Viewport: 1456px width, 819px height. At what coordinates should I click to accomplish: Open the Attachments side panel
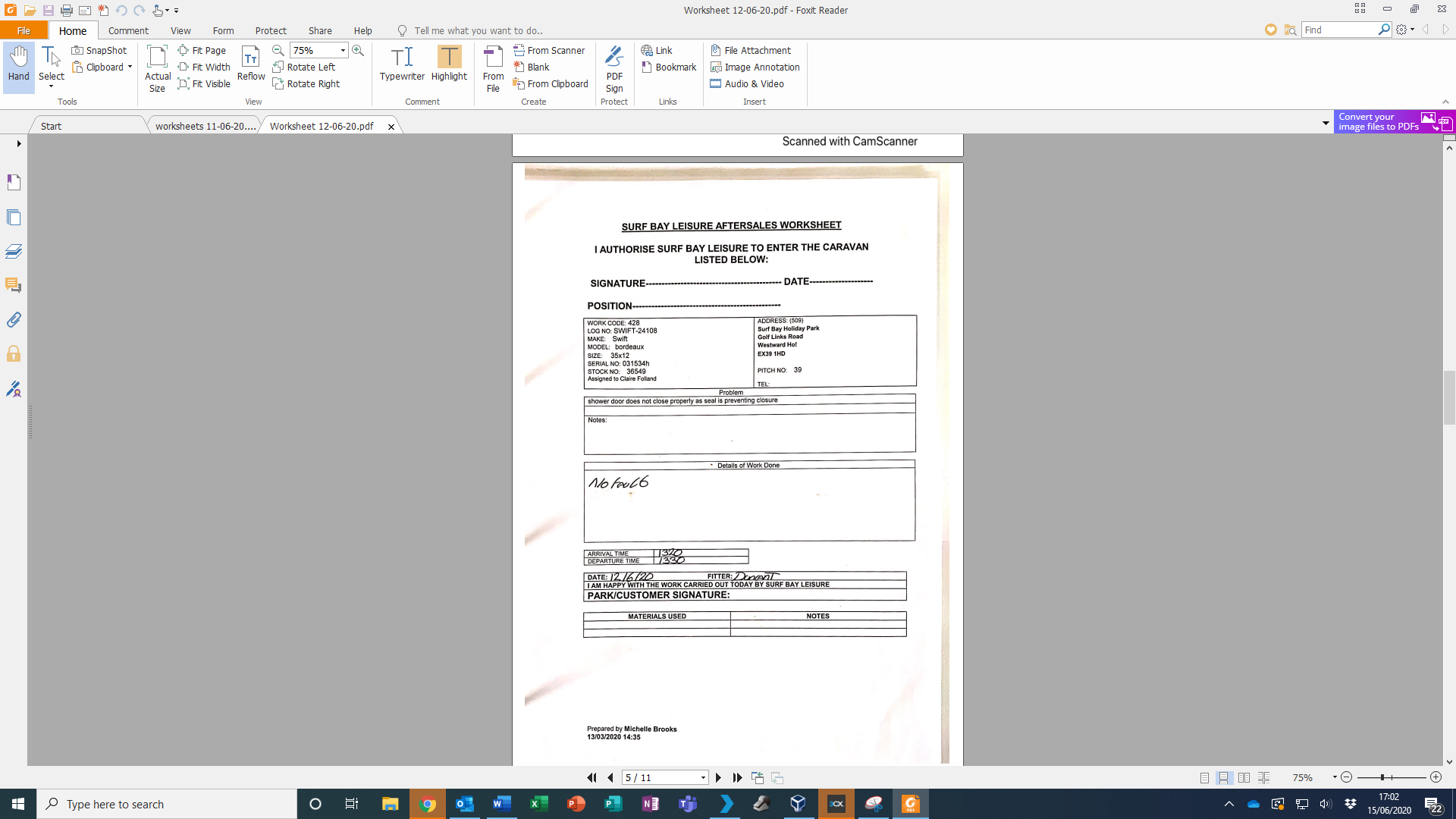coord(14,319)
